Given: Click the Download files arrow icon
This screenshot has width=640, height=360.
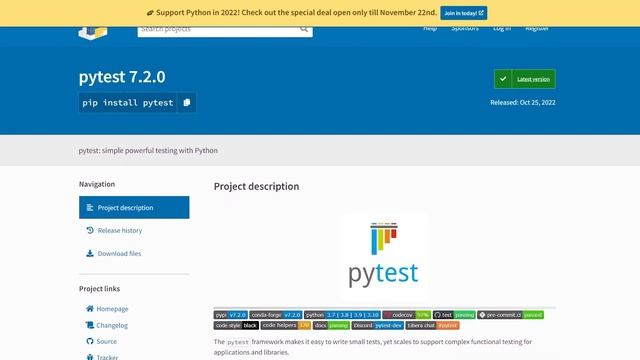Looking at the screenshot, I should pos(90,253).
